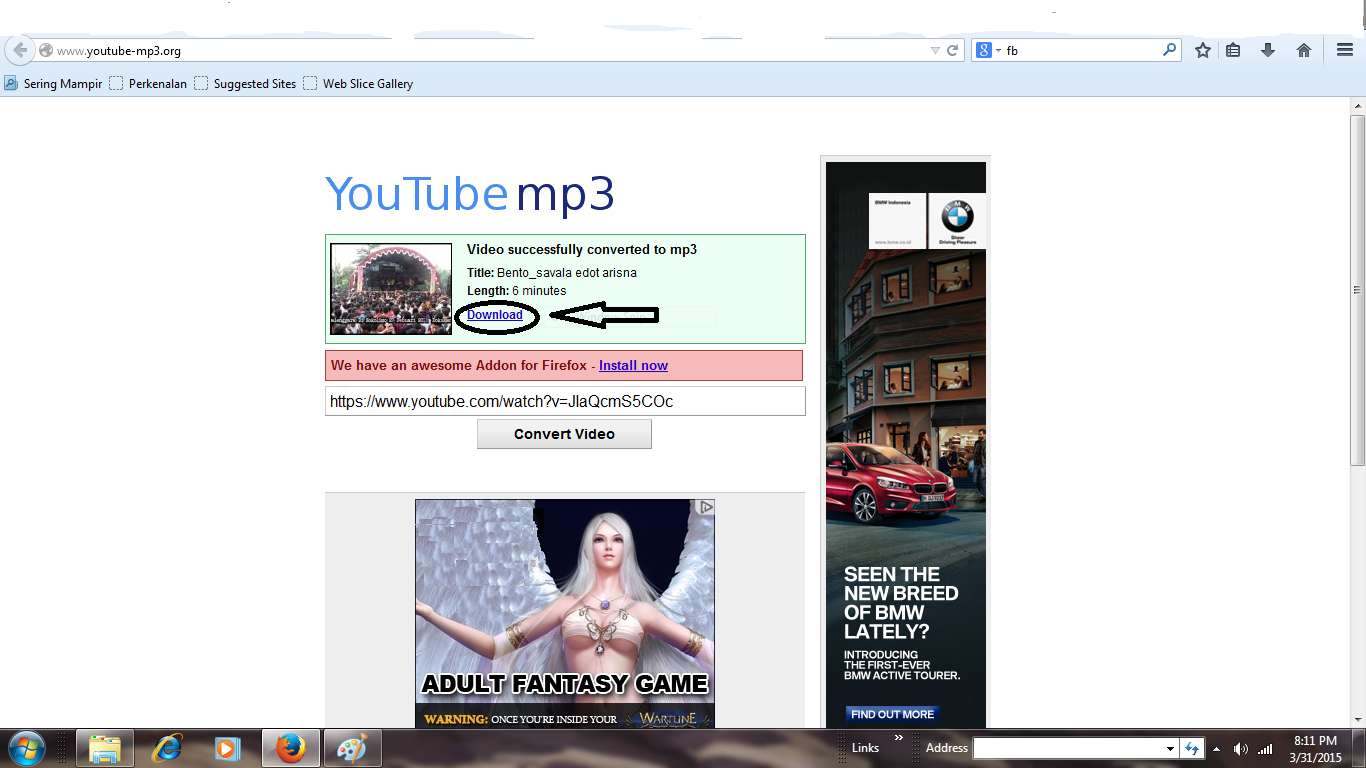Switch to Firefox in the taskbar
Viewport: 1366px width, 768px height.
click(291, 748)
